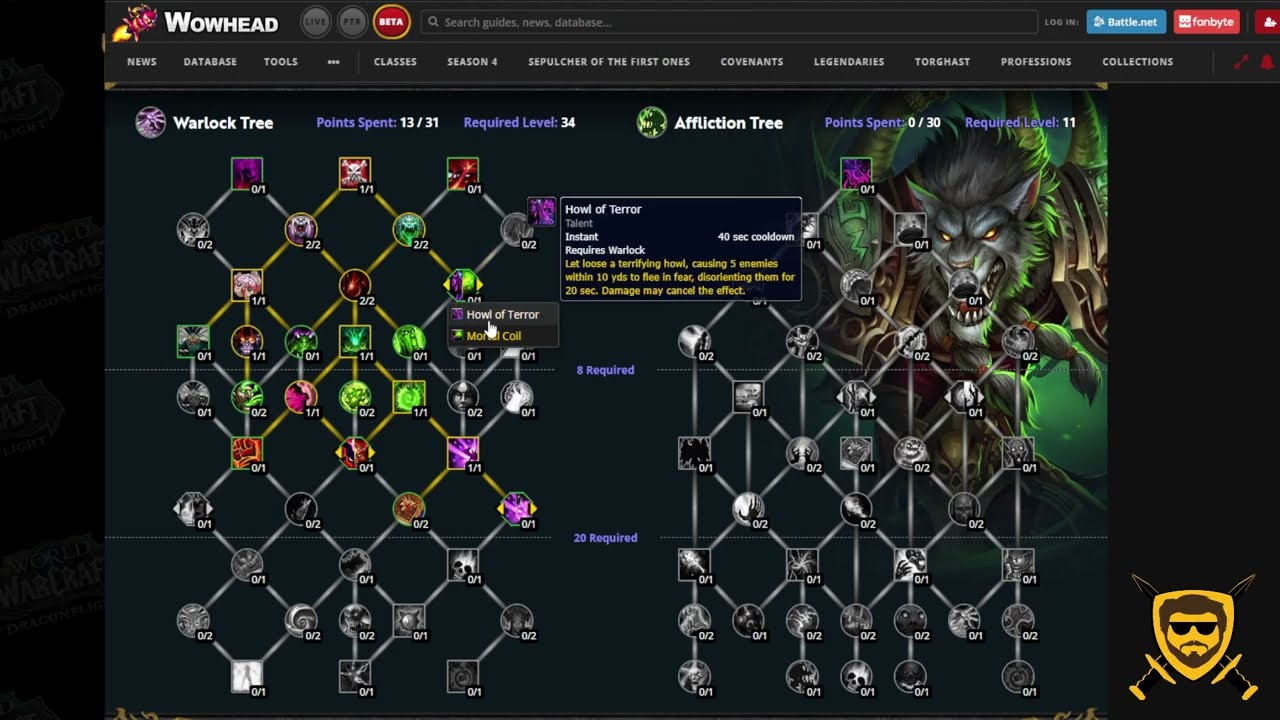Open the PROFESSIONS menu
Image resolution: width=1280 pixels, height=720 pixels.
1036,62
